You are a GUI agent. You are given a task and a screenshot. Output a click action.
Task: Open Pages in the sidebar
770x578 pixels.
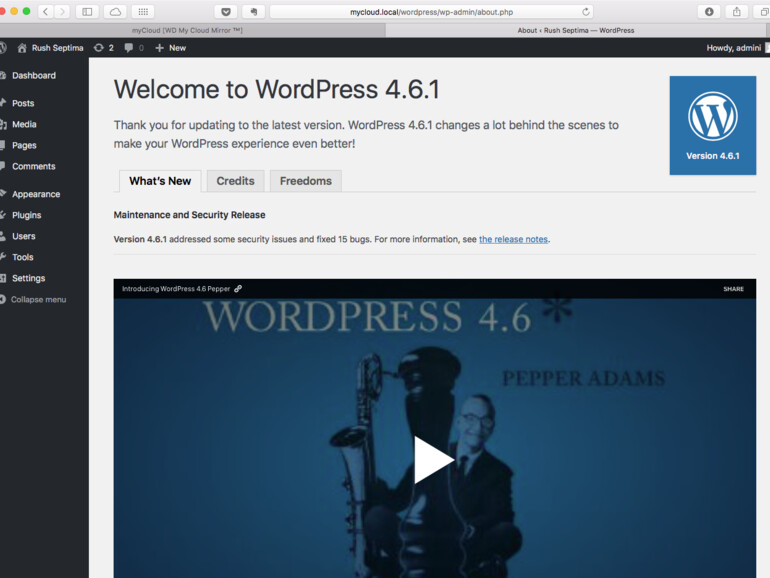tap(24, 146)
